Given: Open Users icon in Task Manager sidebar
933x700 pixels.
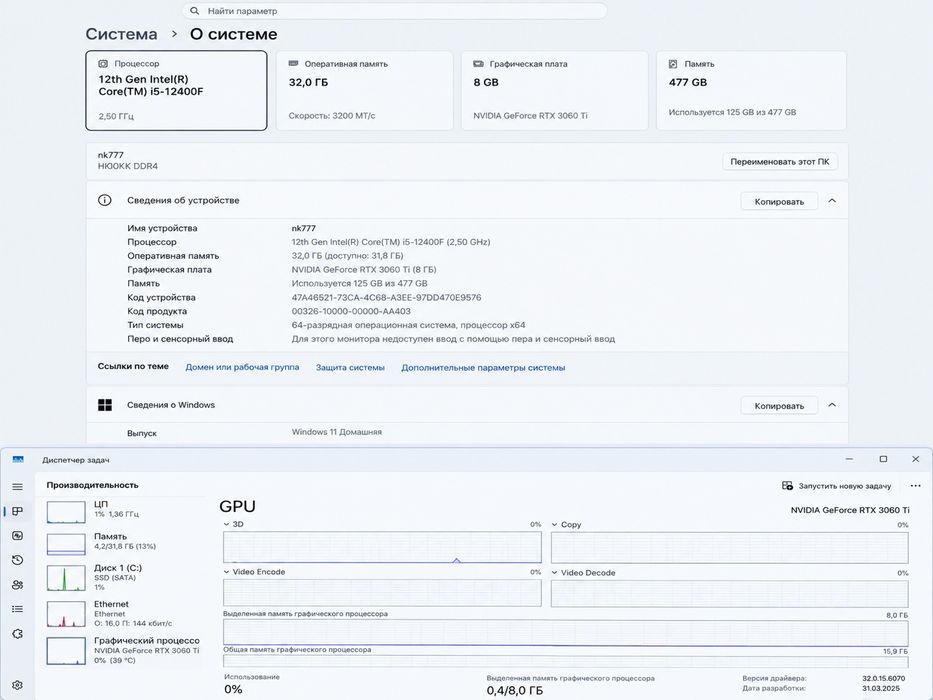Looking at the screenshot, I should click(17, 585).
